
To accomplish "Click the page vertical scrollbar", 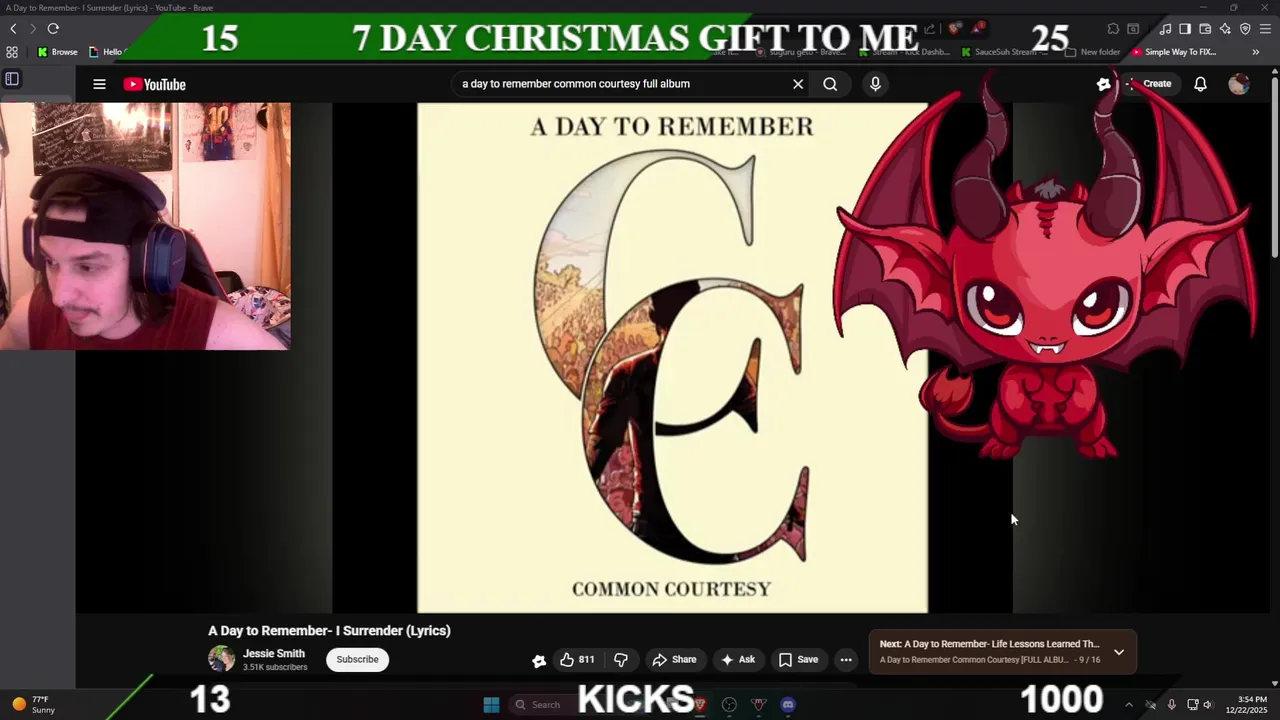I will pyautogui.click(x=1274, y=160).
